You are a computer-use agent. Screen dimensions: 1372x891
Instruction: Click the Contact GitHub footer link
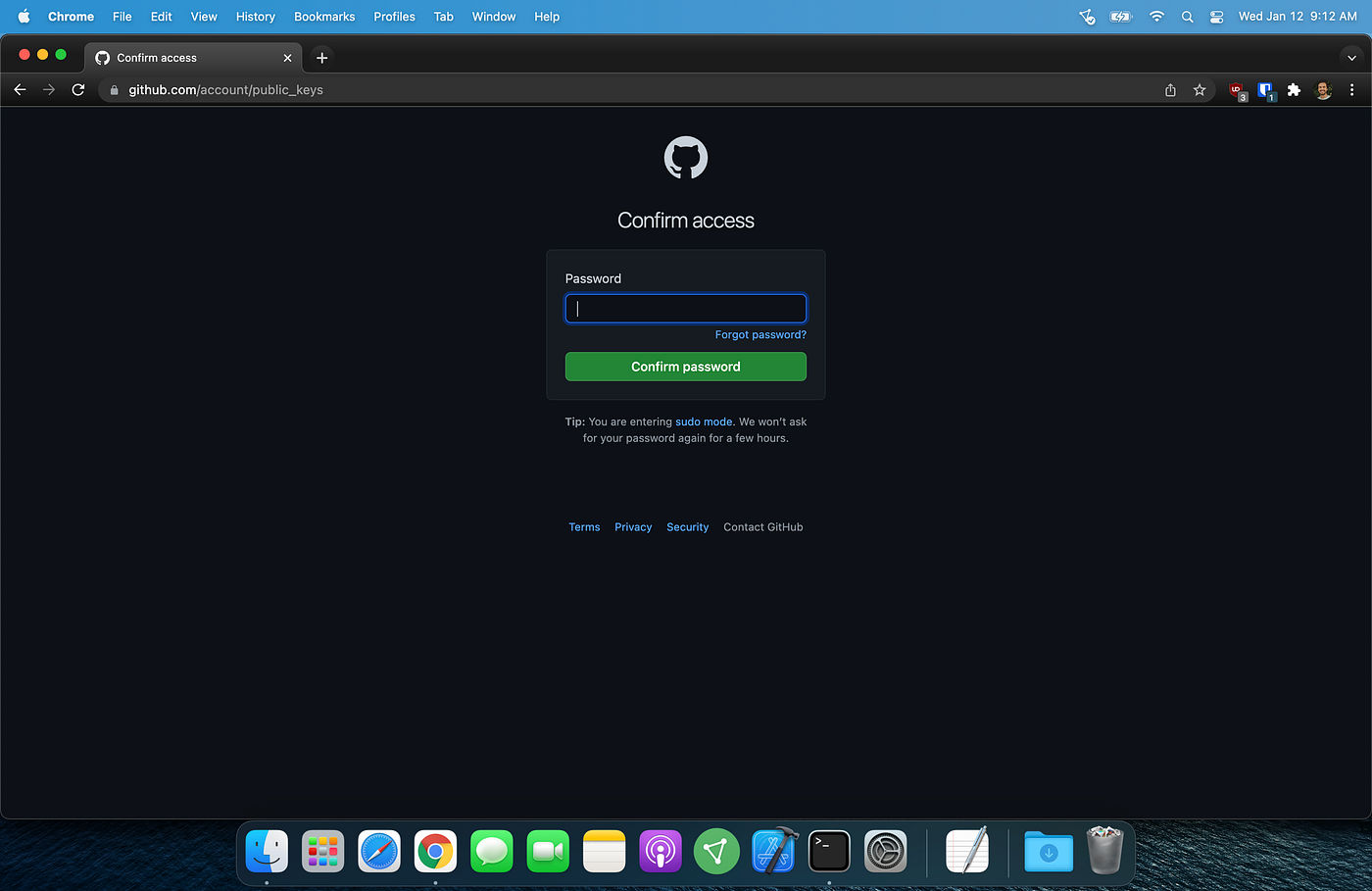(x=763, y=527)
